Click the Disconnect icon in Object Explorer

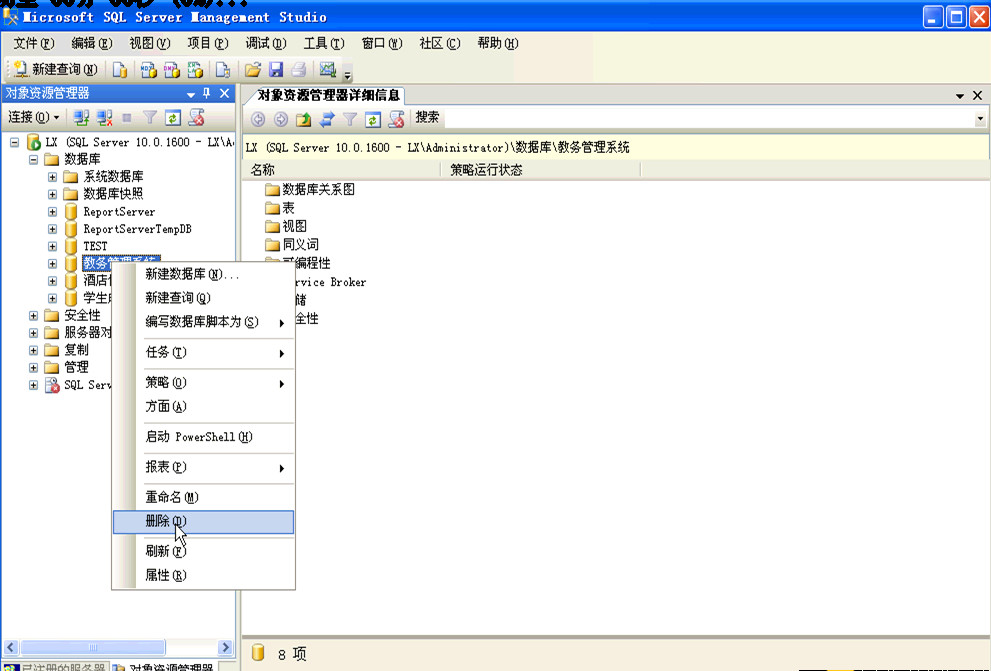104,118
